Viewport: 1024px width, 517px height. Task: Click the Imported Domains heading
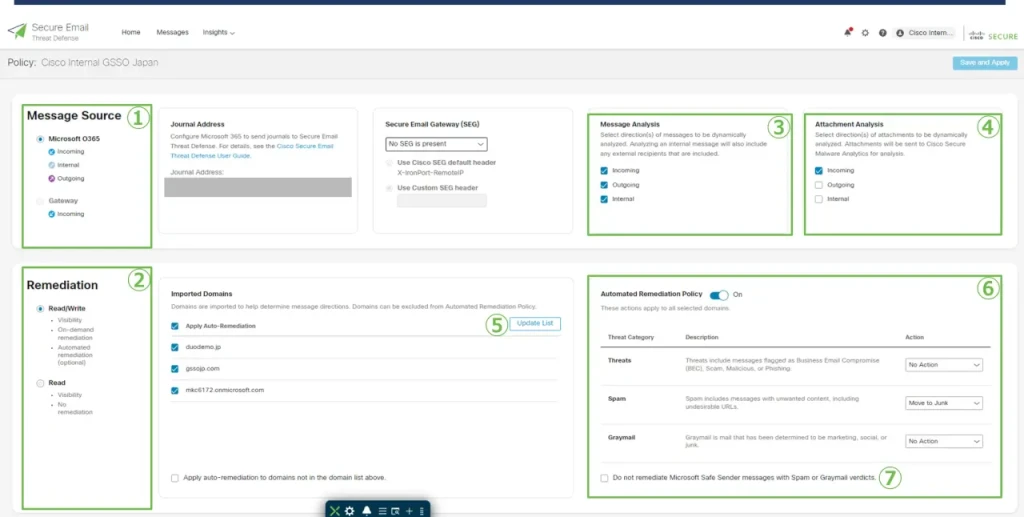[202, 294]
